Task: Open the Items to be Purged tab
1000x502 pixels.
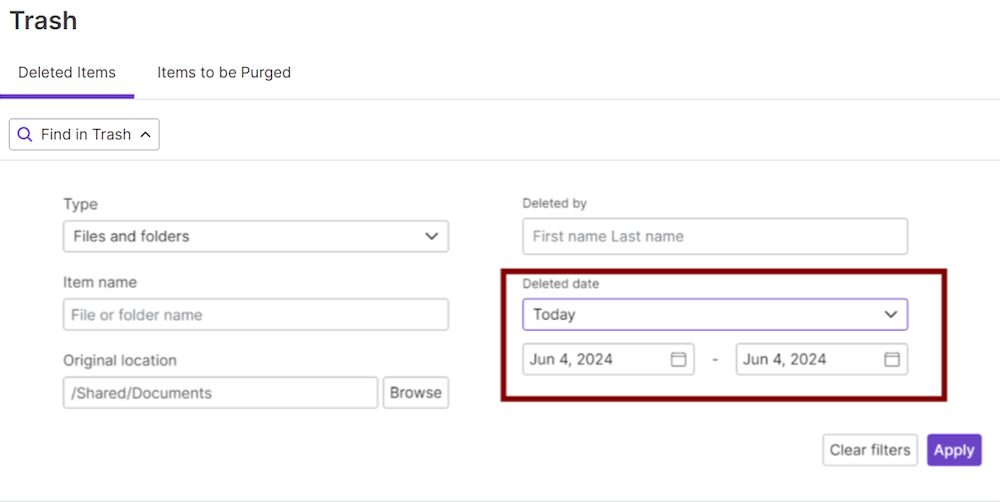Action: point(224,73)
